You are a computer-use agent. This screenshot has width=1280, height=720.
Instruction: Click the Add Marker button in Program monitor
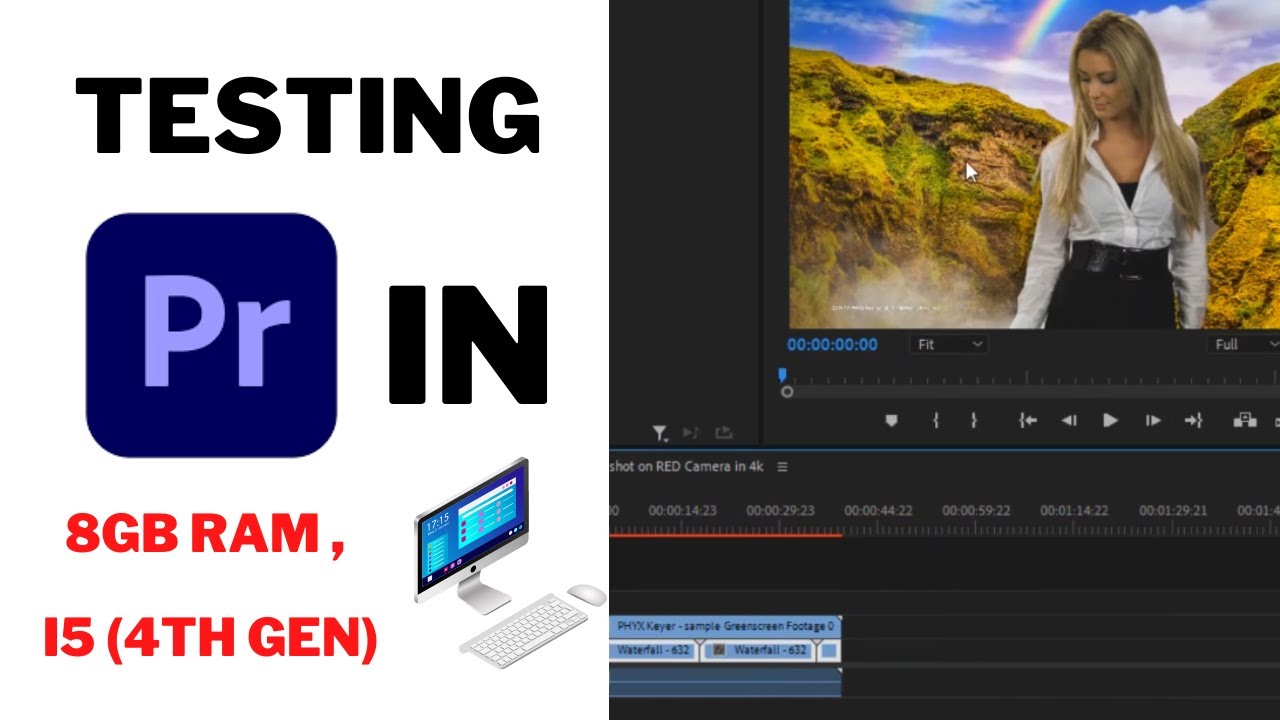(x=892, y=421)
